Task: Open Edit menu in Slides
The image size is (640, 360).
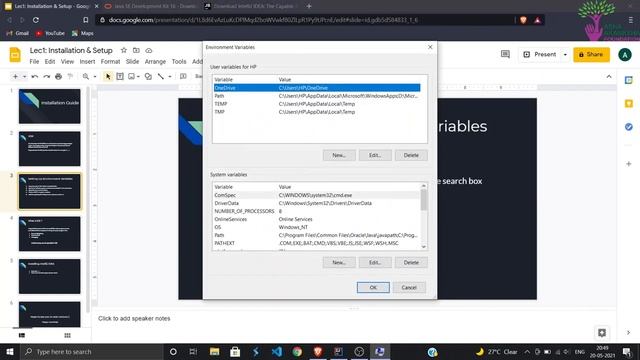Action: point(50,62)
